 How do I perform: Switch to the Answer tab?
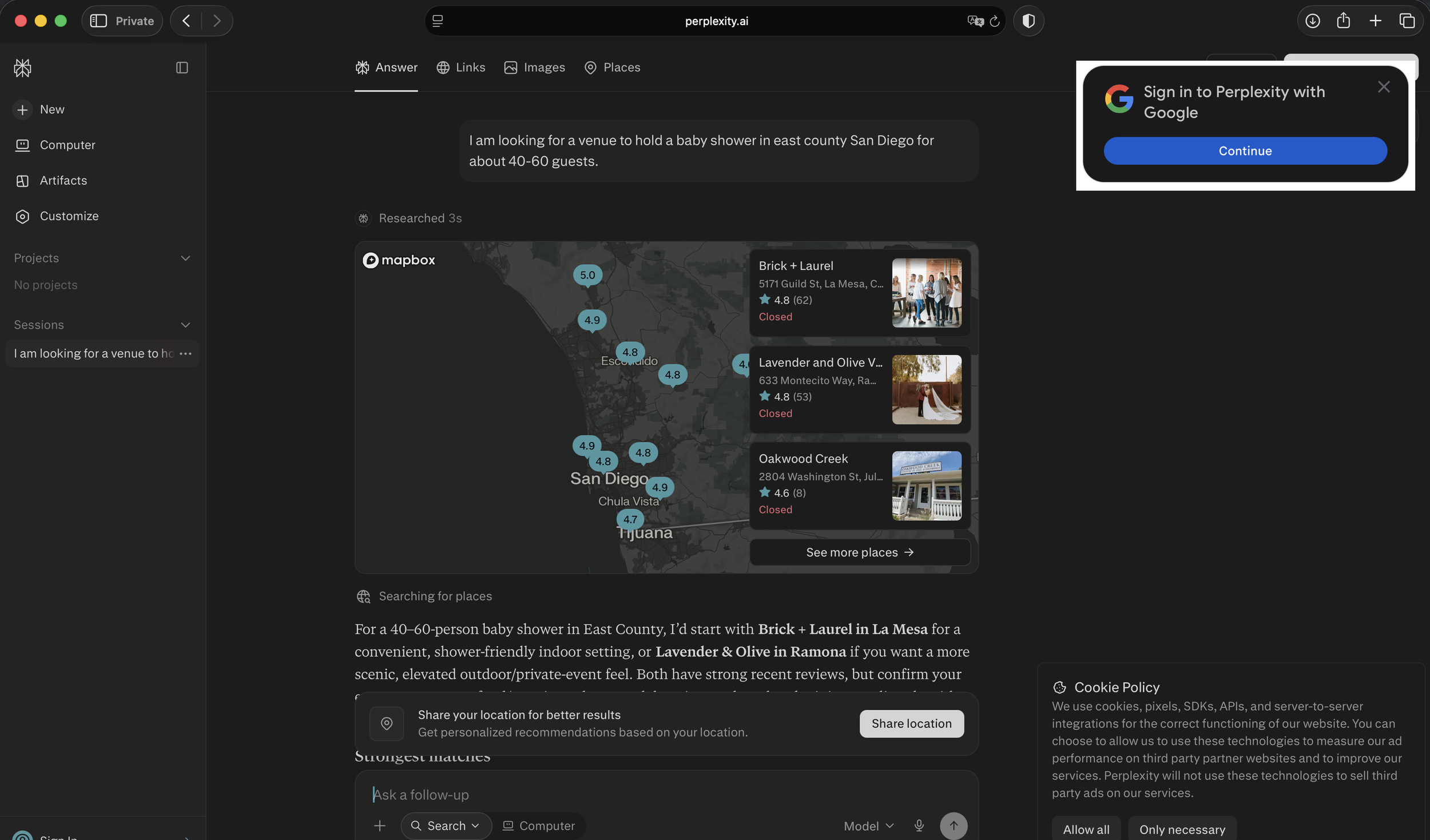(x=386, y=67)
